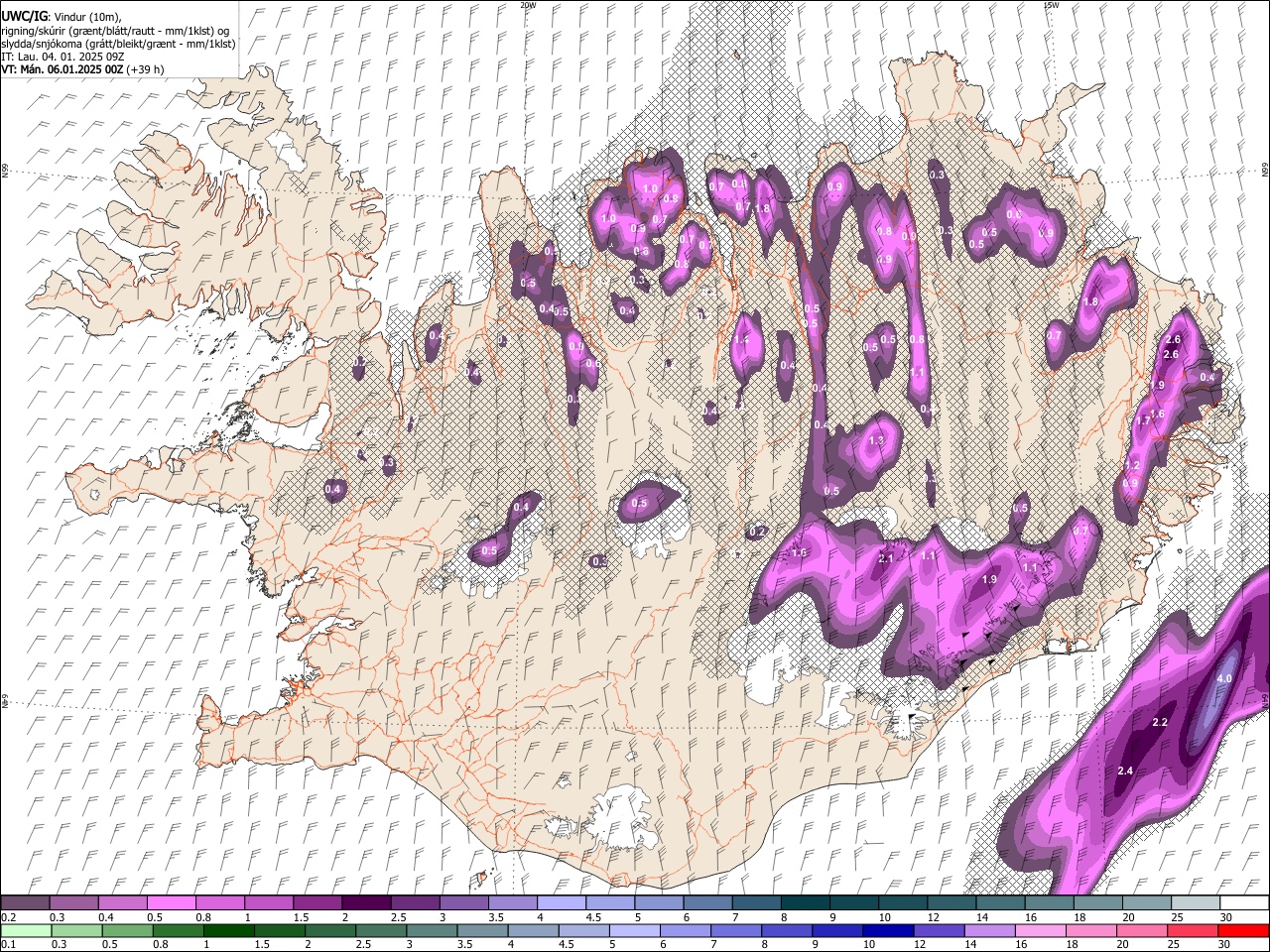Click the "9" label in the rain legend row
Image resolution: width=1270 pixels, height=952 pixels.
pos(817,944)
